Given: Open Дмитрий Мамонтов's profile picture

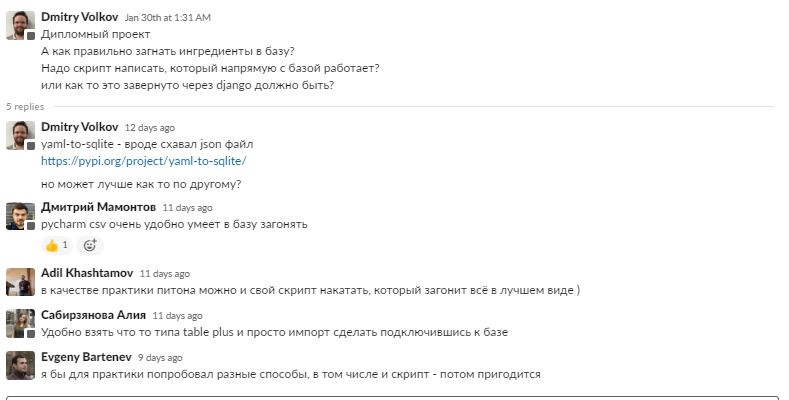Looking at the screenshot, I should click(x=20, y=216).
